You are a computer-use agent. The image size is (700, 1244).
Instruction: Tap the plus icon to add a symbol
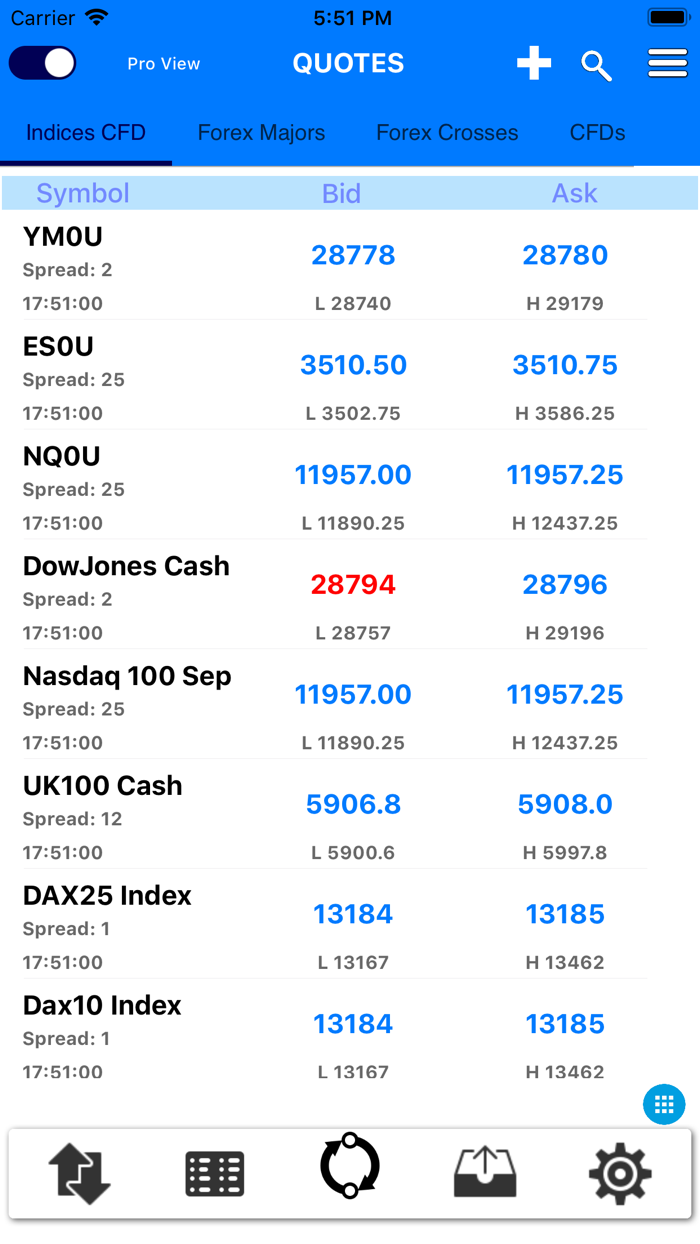534,63
